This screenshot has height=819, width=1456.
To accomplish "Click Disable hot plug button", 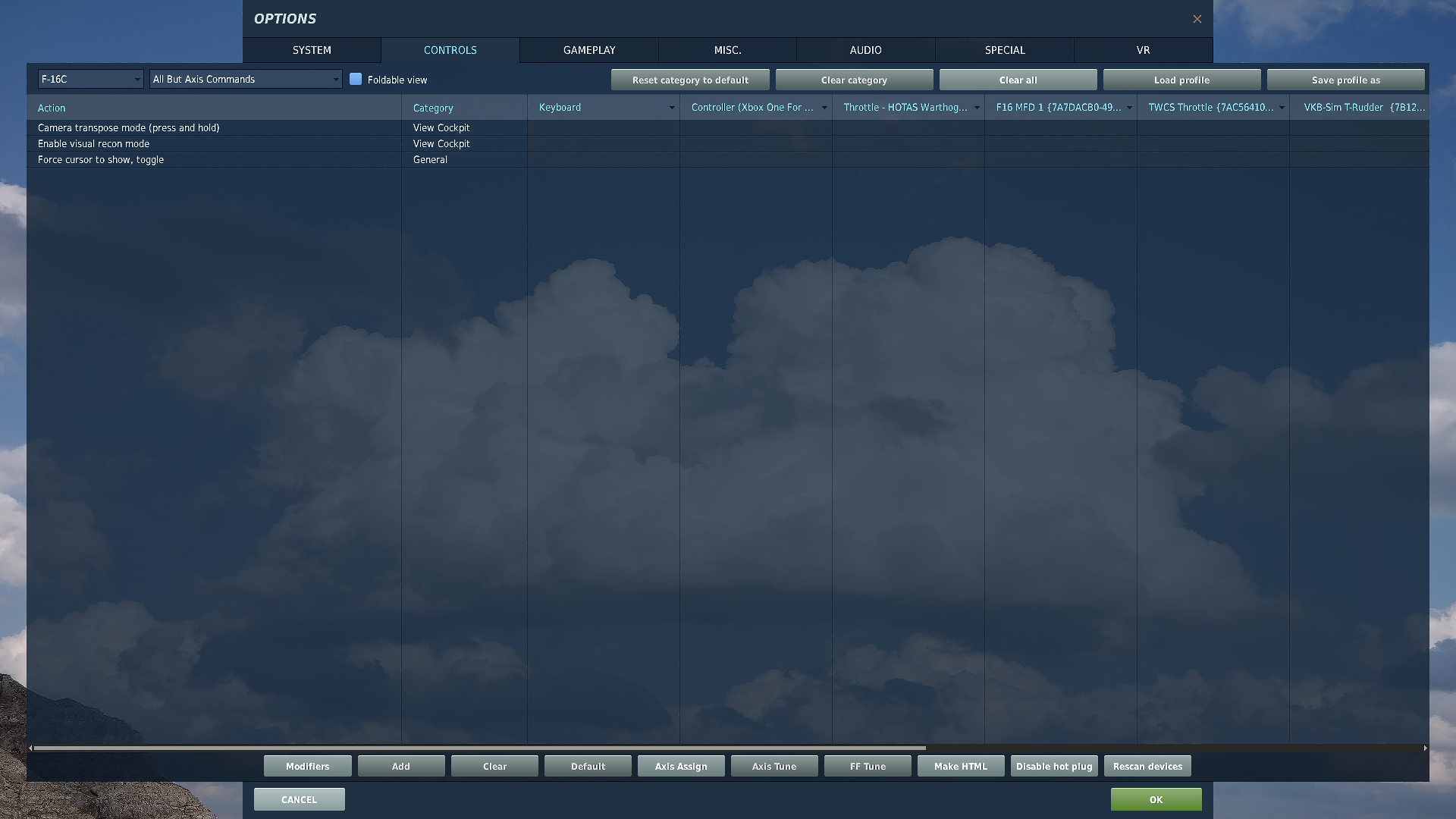I will [1054, 766].
